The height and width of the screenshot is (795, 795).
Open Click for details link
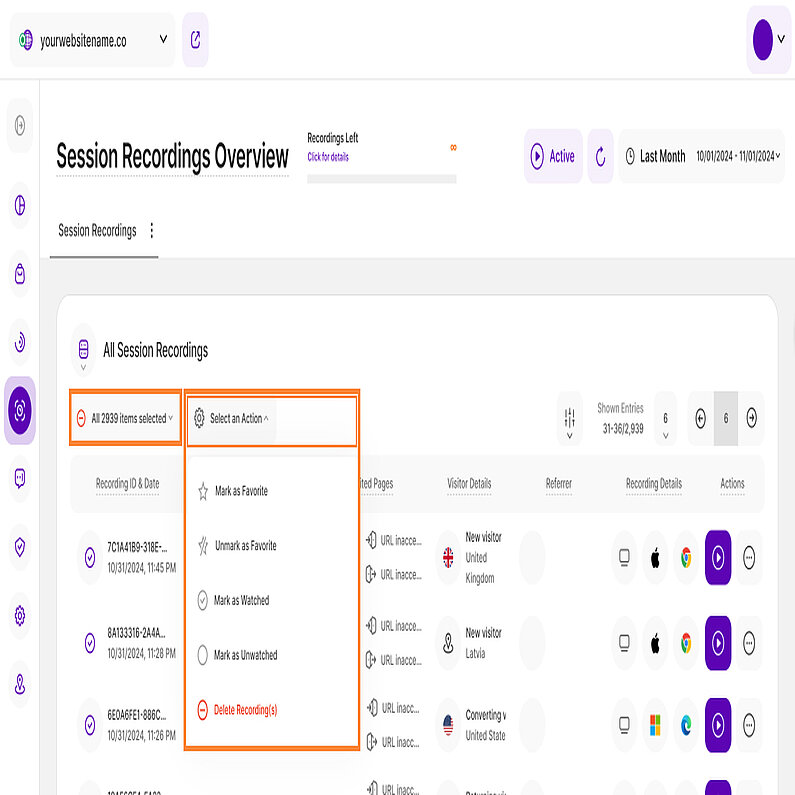(328, 157)
